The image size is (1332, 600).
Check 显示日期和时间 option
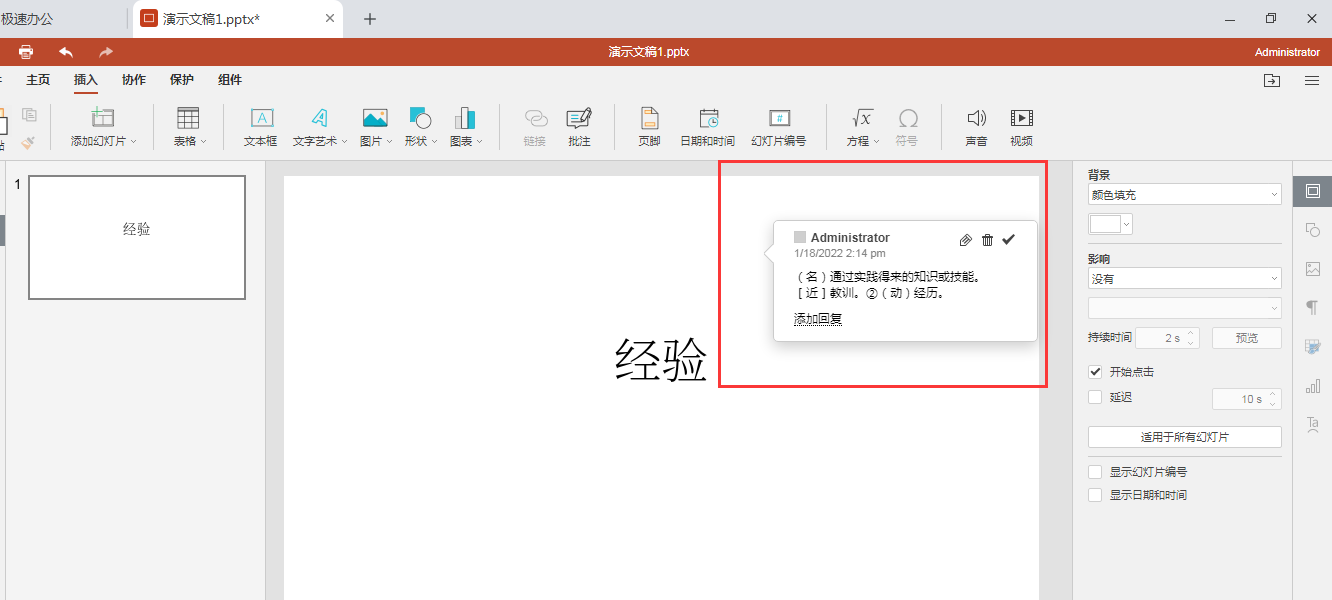pos(1095,495)
